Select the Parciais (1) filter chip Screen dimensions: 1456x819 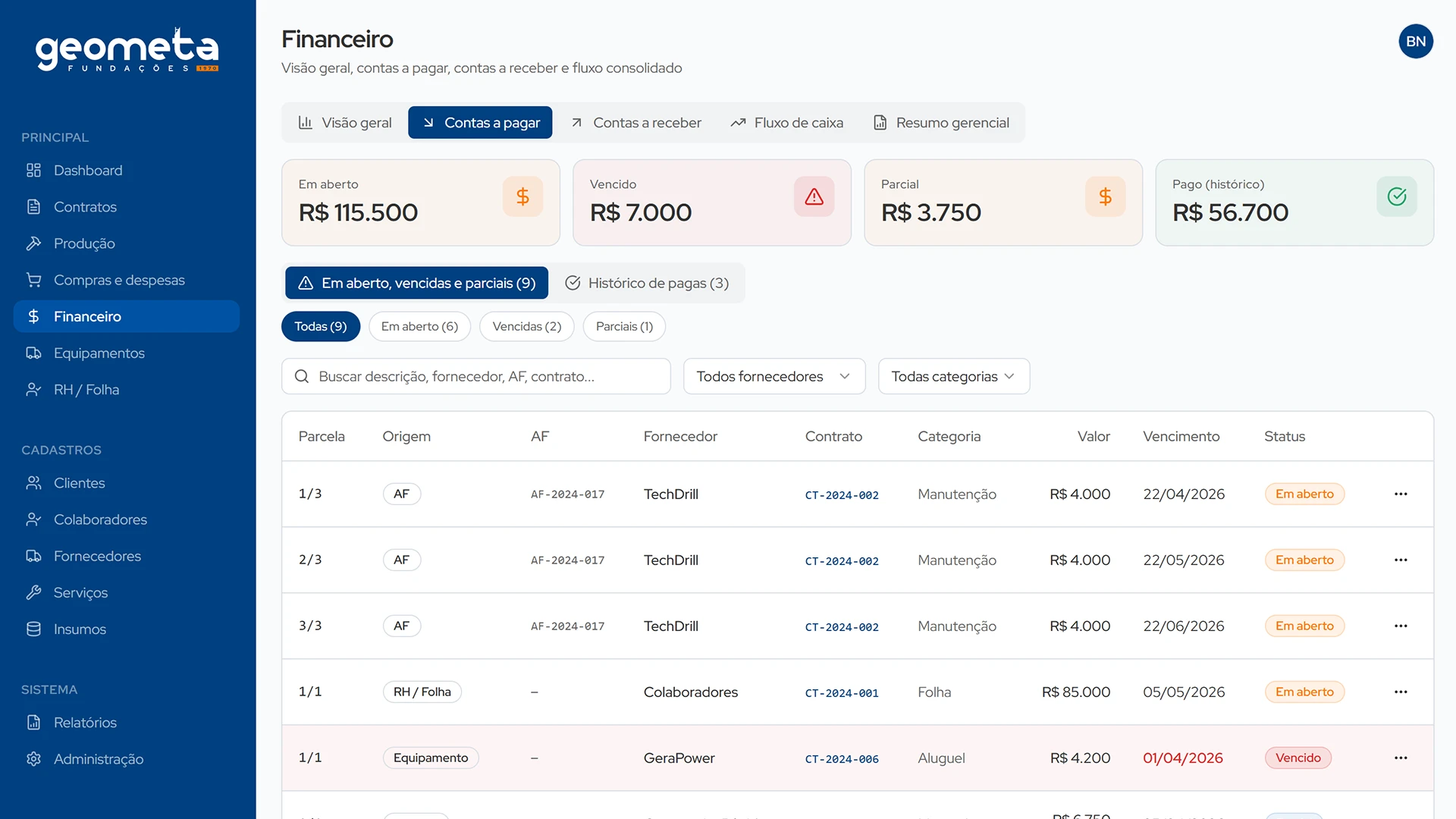pos(623,327)
